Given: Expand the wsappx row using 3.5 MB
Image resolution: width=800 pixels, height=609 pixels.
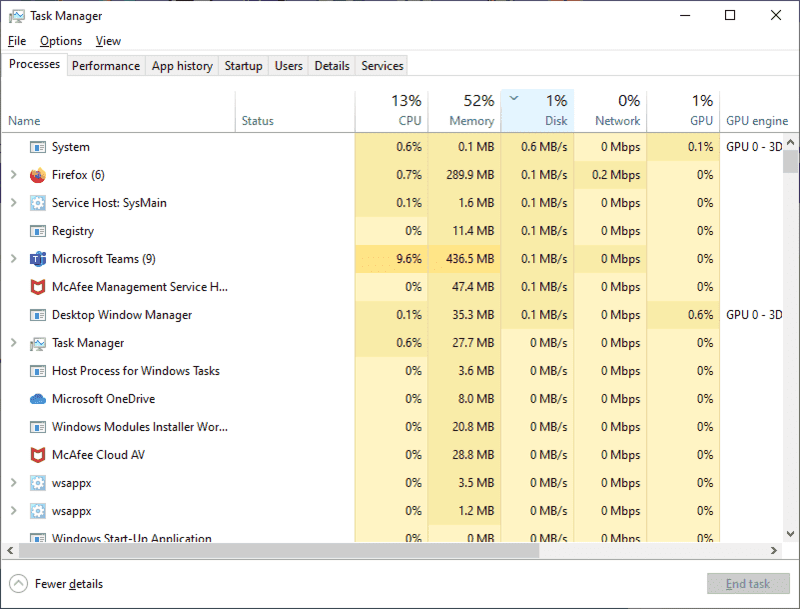Looking at the screenshot, I should coord(14,483).
